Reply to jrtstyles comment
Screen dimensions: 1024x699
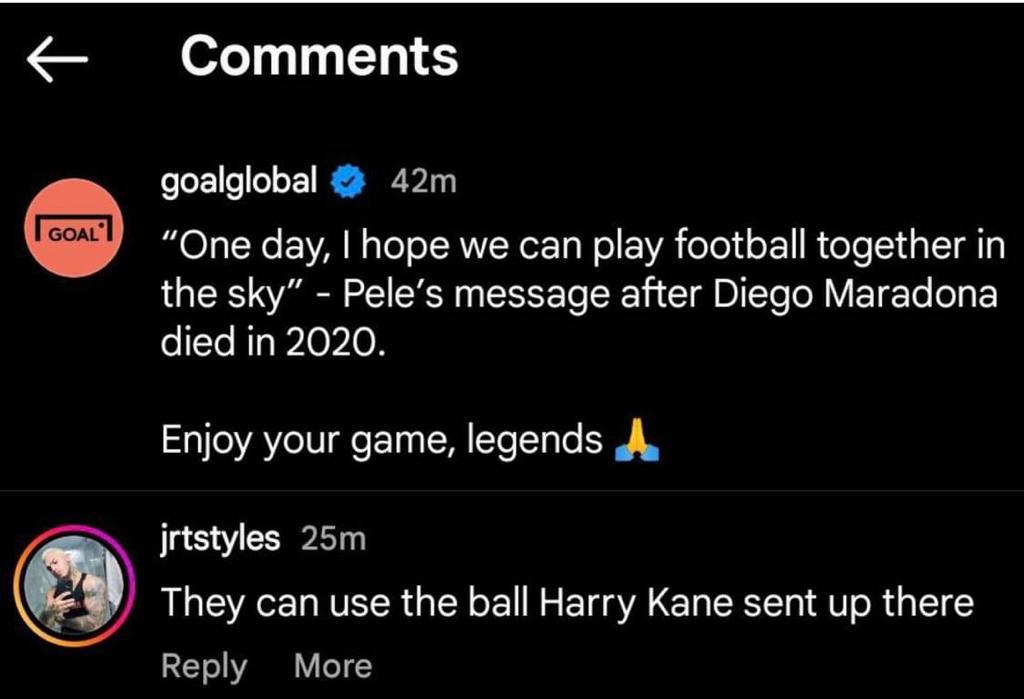click(204, 666)
